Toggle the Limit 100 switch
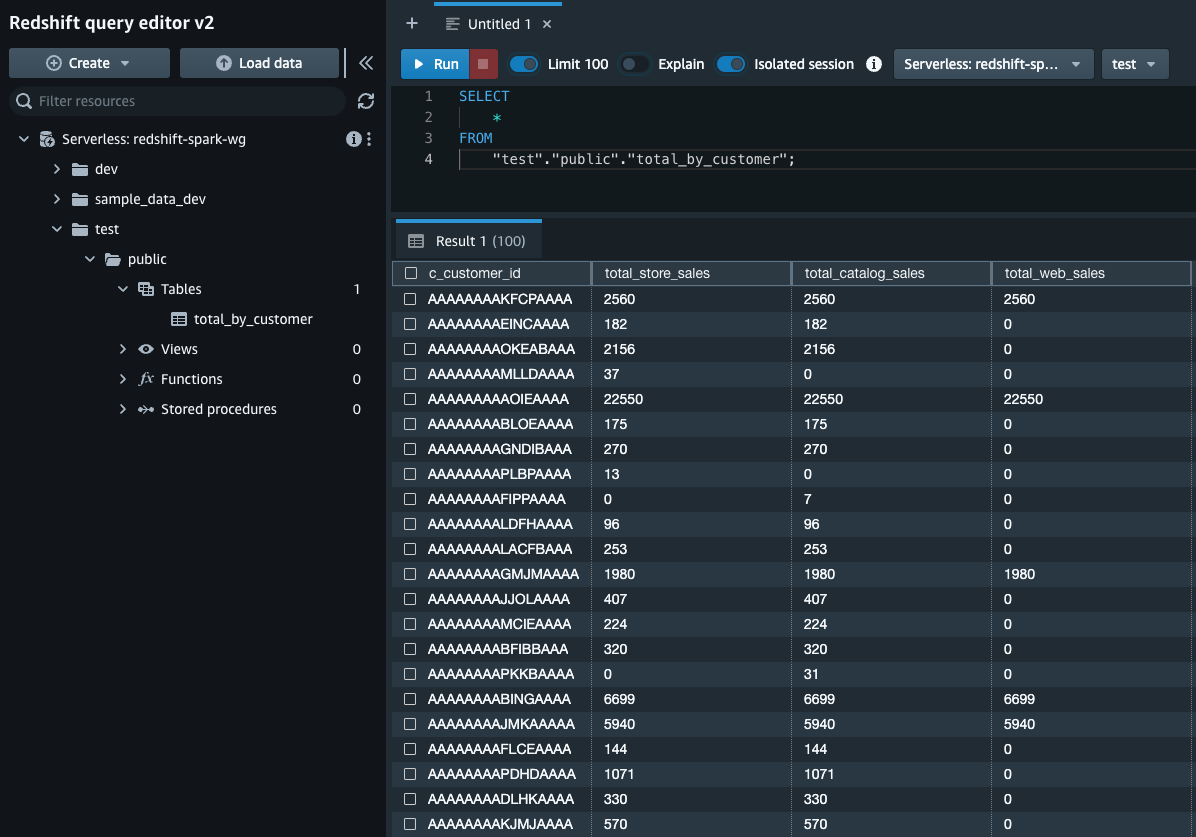The height and width of the screenshot is (837, 1196). [x=524, y=64]
